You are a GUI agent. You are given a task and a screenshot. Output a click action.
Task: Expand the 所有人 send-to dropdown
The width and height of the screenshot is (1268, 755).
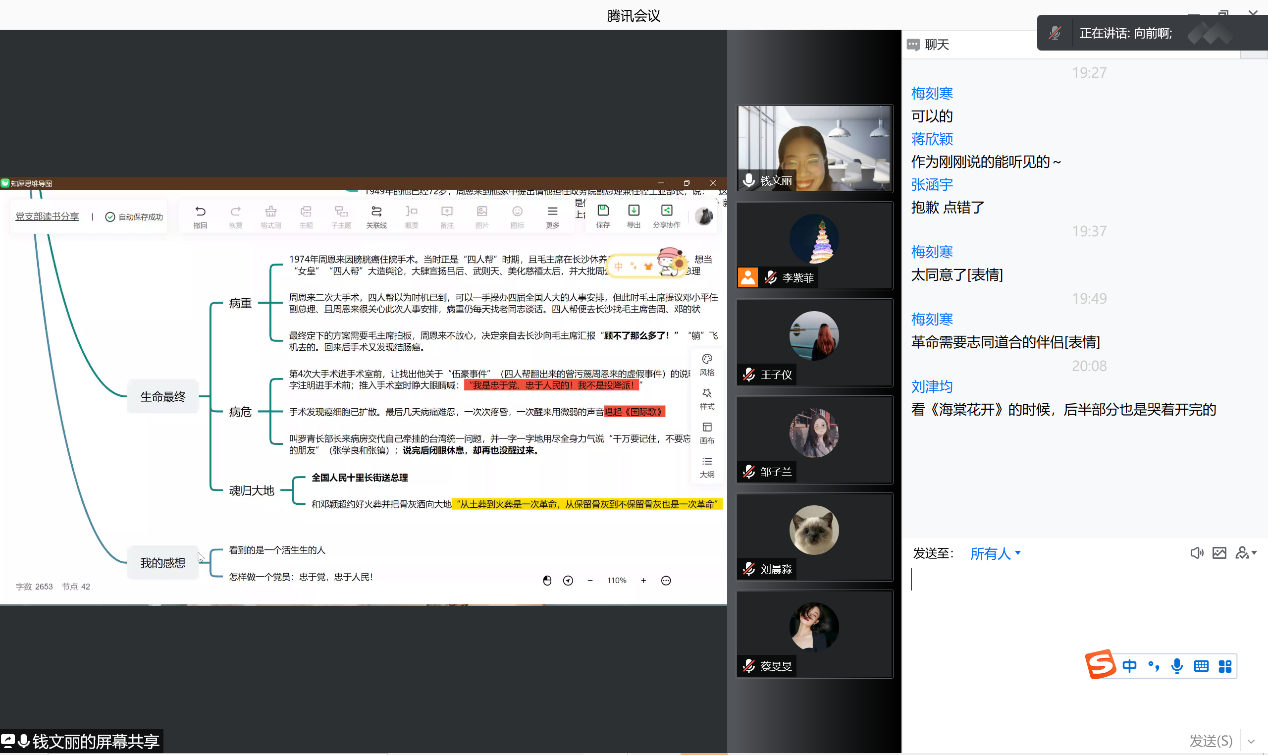(x=995, y=554)
